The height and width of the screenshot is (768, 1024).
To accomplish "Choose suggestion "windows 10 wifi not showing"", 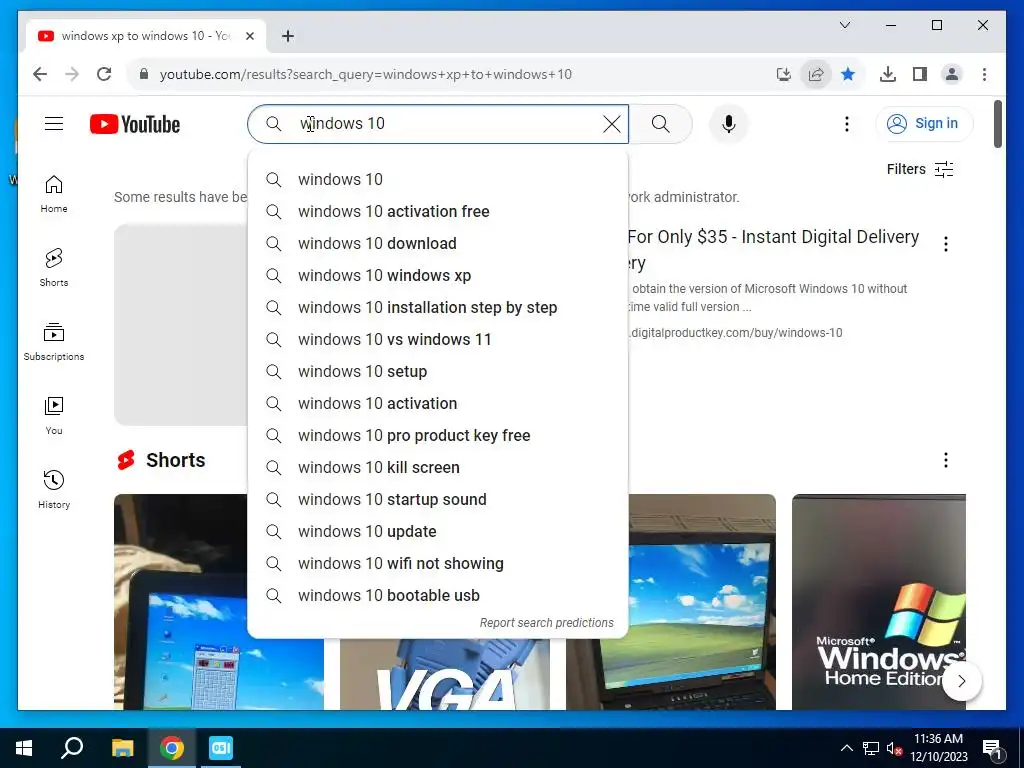I will point(438,564).
